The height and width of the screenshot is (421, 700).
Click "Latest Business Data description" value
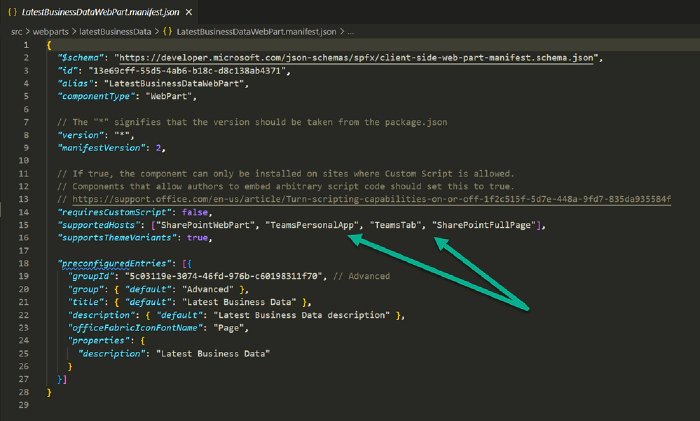301,315
